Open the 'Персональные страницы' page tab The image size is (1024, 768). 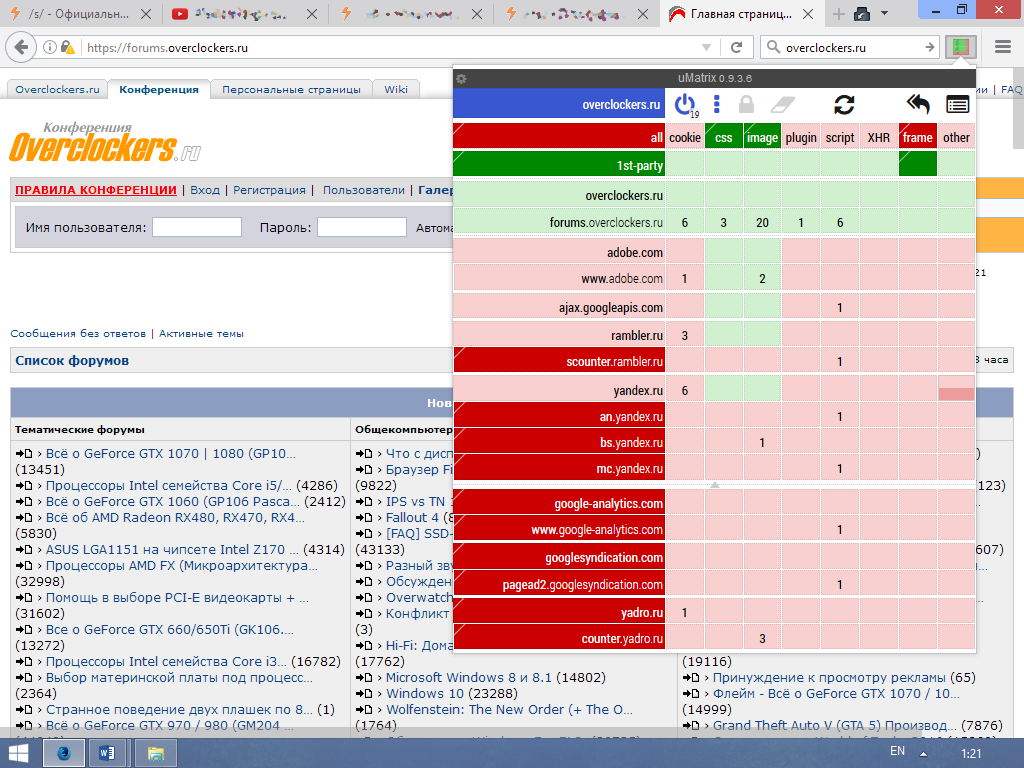pyautogui.click(x=291, y=89)
